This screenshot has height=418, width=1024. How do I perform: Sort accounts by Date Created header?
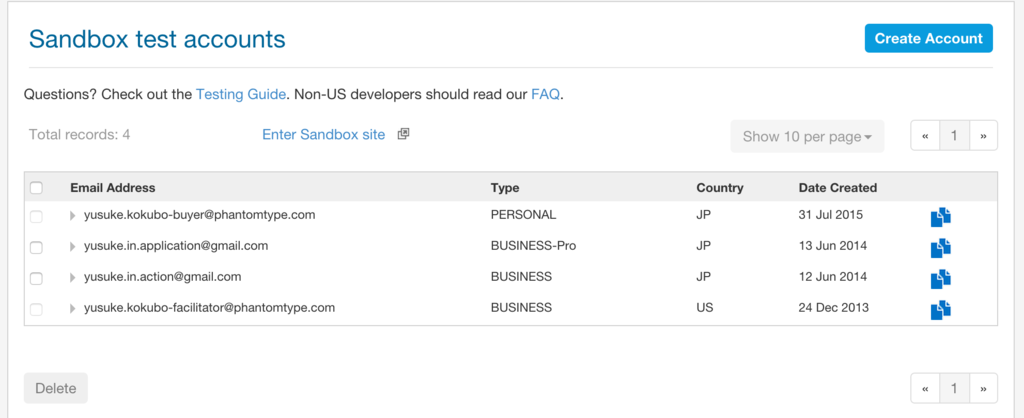click(x=837, y=188)
